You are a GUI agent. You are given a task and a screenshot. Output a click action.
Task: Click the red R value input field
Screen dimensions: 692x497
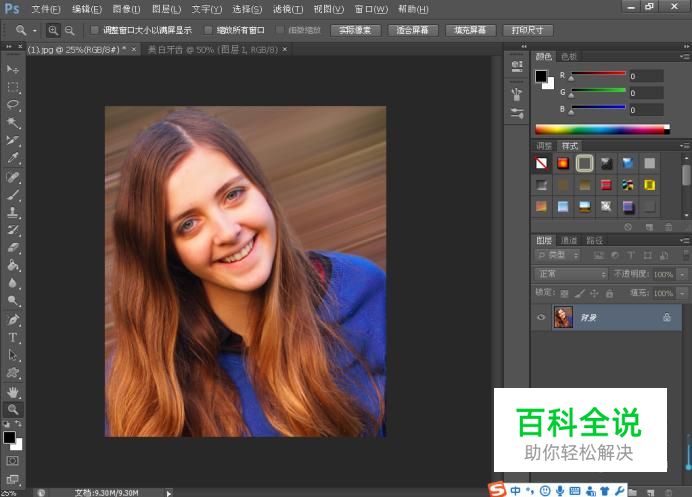645,76
